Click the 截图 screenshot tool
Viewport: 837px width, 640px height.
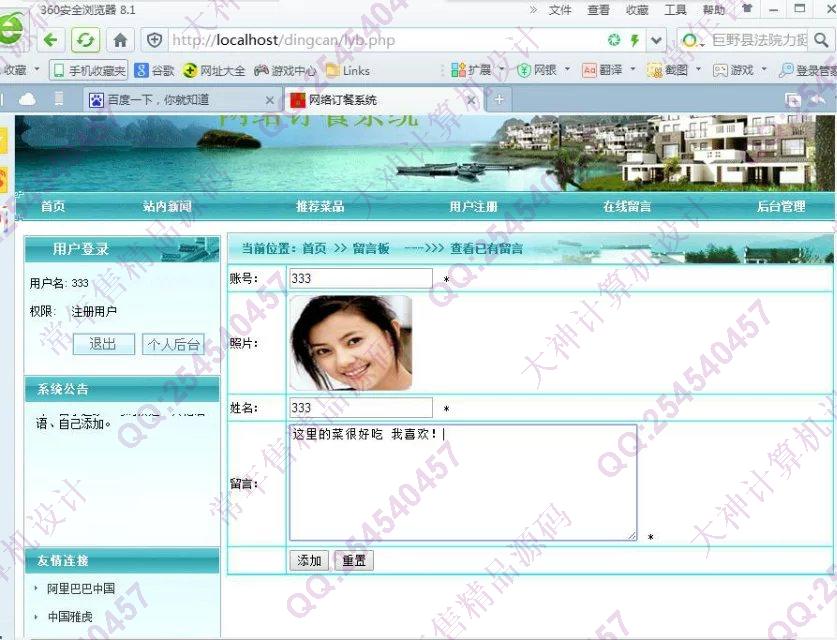pyautogui.click(x=667, y=70)
